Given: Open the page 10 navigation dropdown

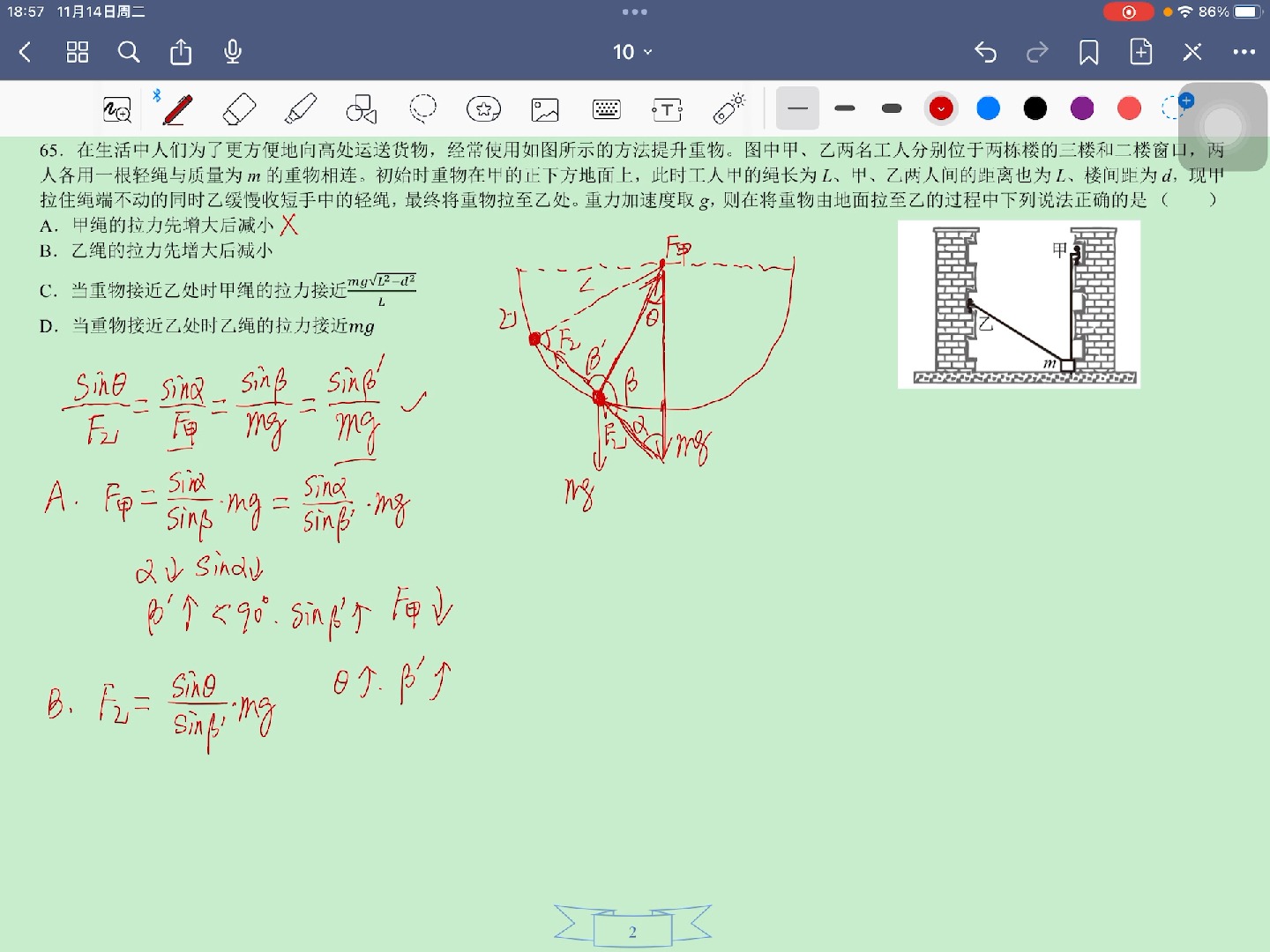Looking at the screenshot, I should [631, 52].
